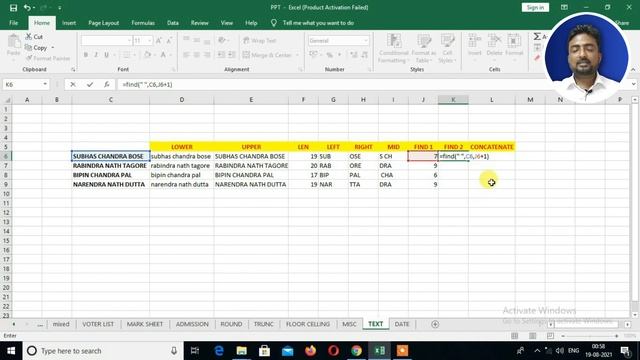The width and height of the screenshot is (640, 360).
Task: Open the VOTER LIST sheet tab
Action: pos(98,324)
